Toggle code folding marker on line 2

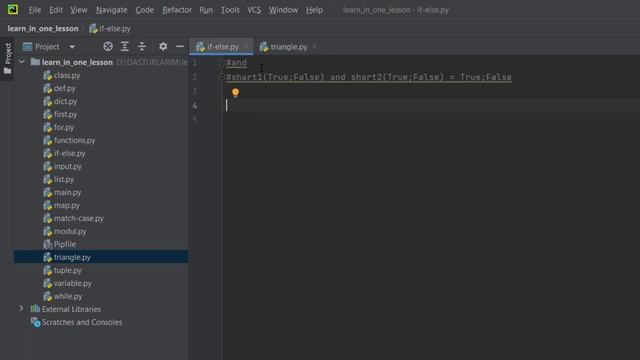tap(222, 77)
